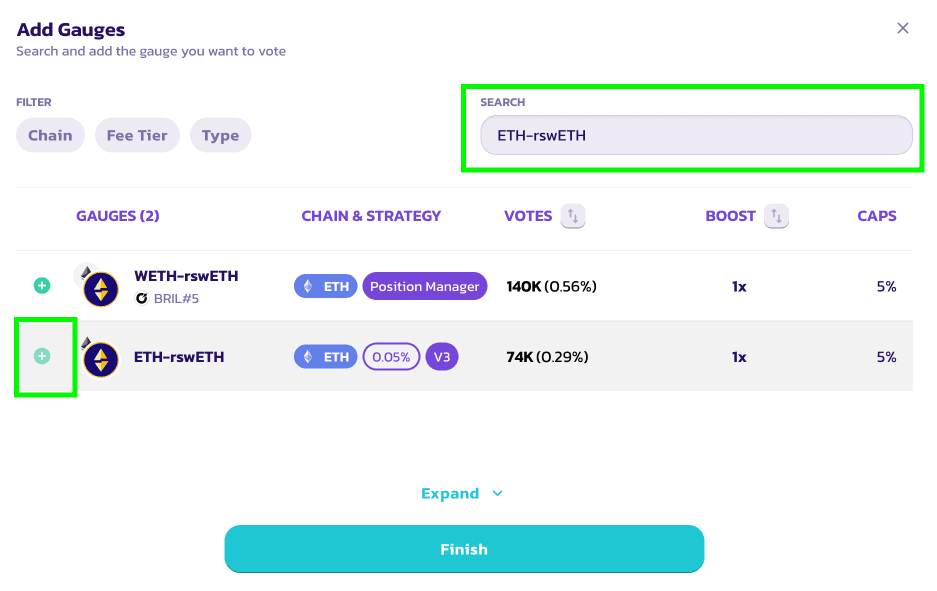Add the ETH-rswETH gauge with plus icon
Image resolution: width=937 pixels, height=591 pixels.
(x=42, y=356)
